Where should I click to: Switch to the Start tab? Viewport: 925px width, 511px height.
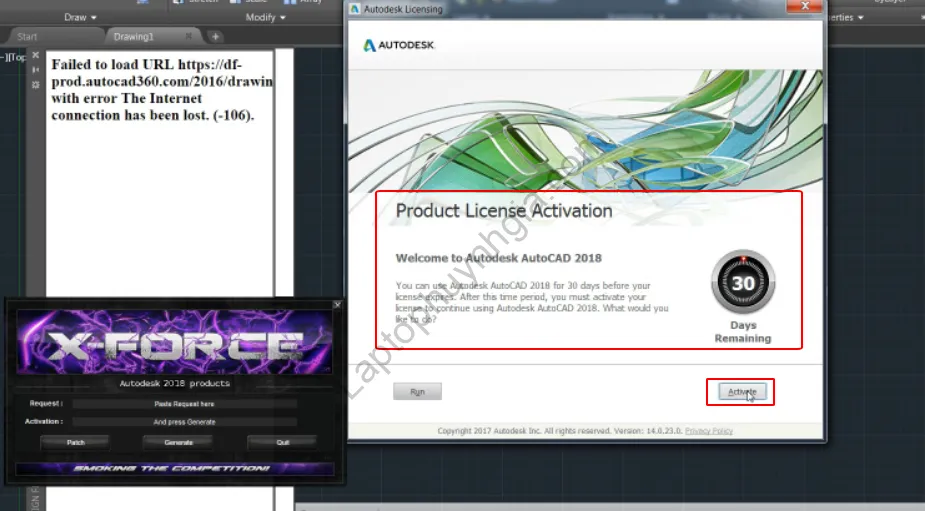click(28, 37)
